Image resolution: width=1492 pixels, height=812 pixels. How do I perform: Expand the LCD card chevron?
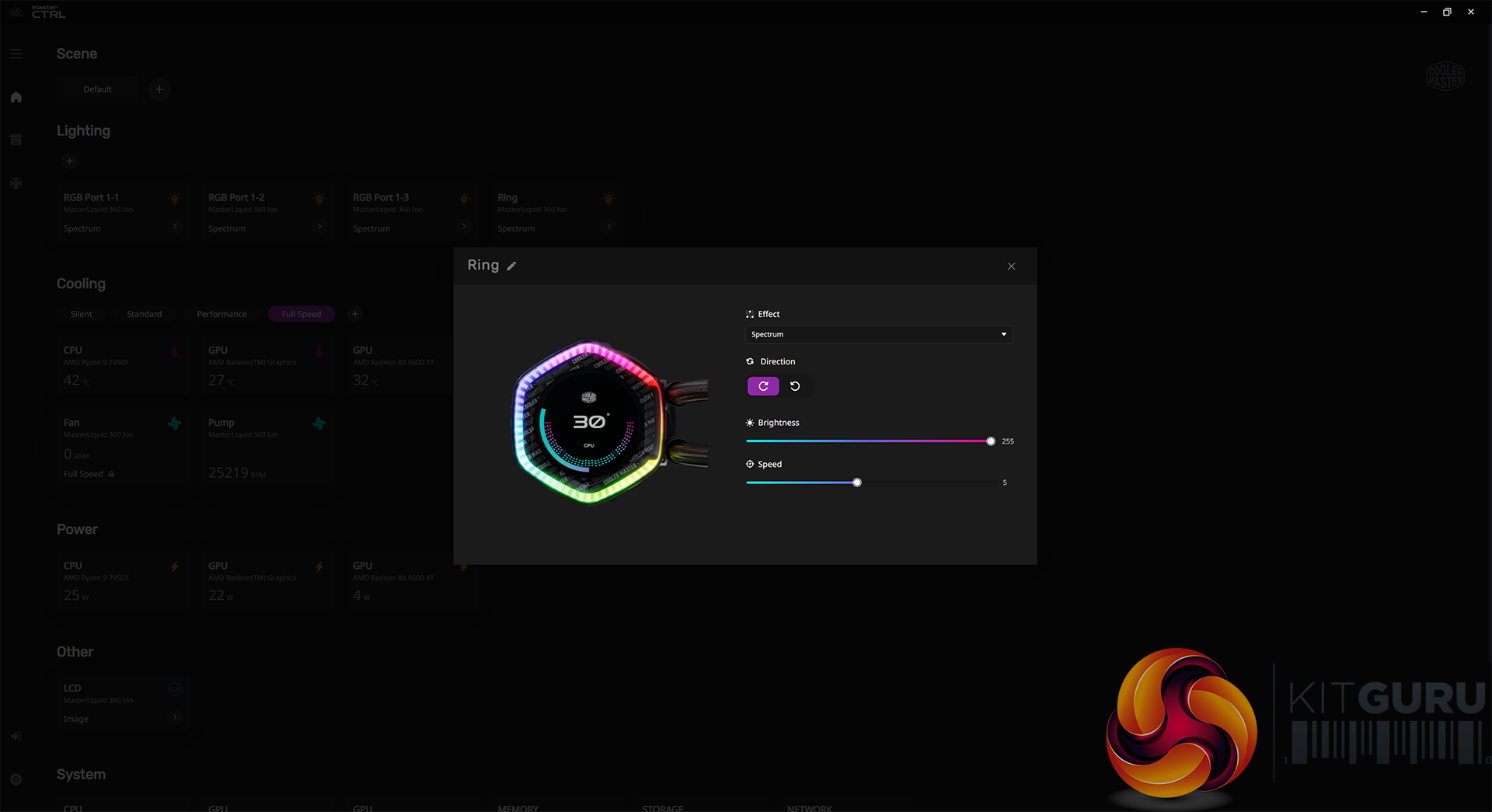175,717
